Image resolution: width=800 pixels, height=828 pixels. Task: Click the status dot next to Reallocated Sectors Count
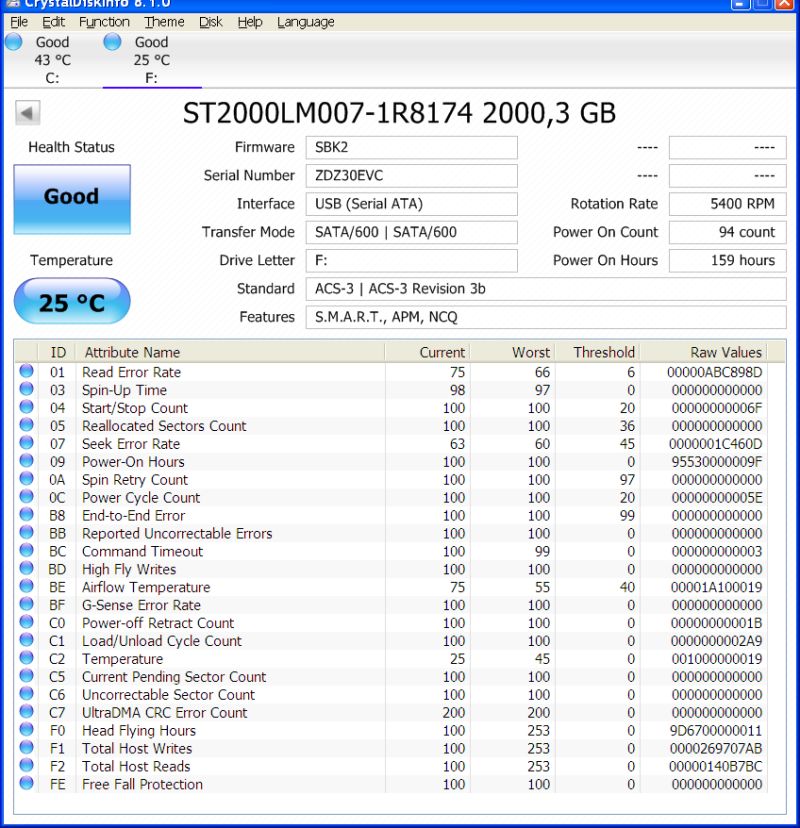tap(25, 426)
